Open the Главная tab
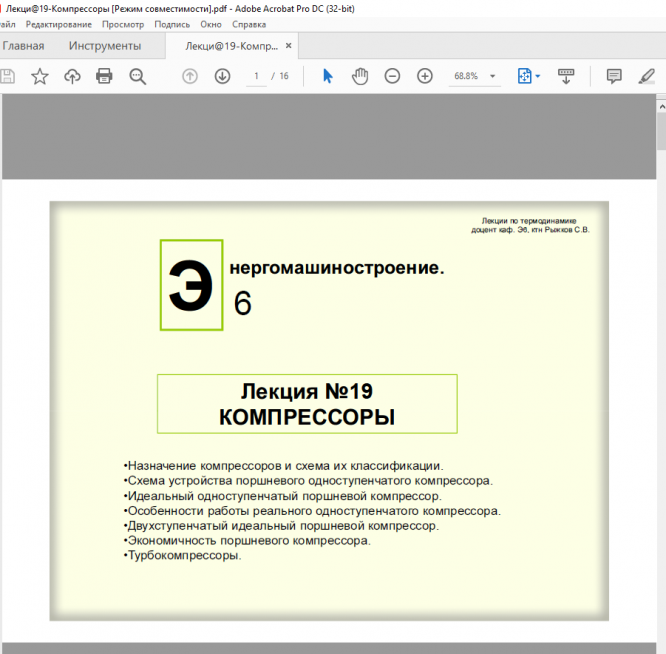The width and height of the screenshot is (666, 654). point(23,46)
